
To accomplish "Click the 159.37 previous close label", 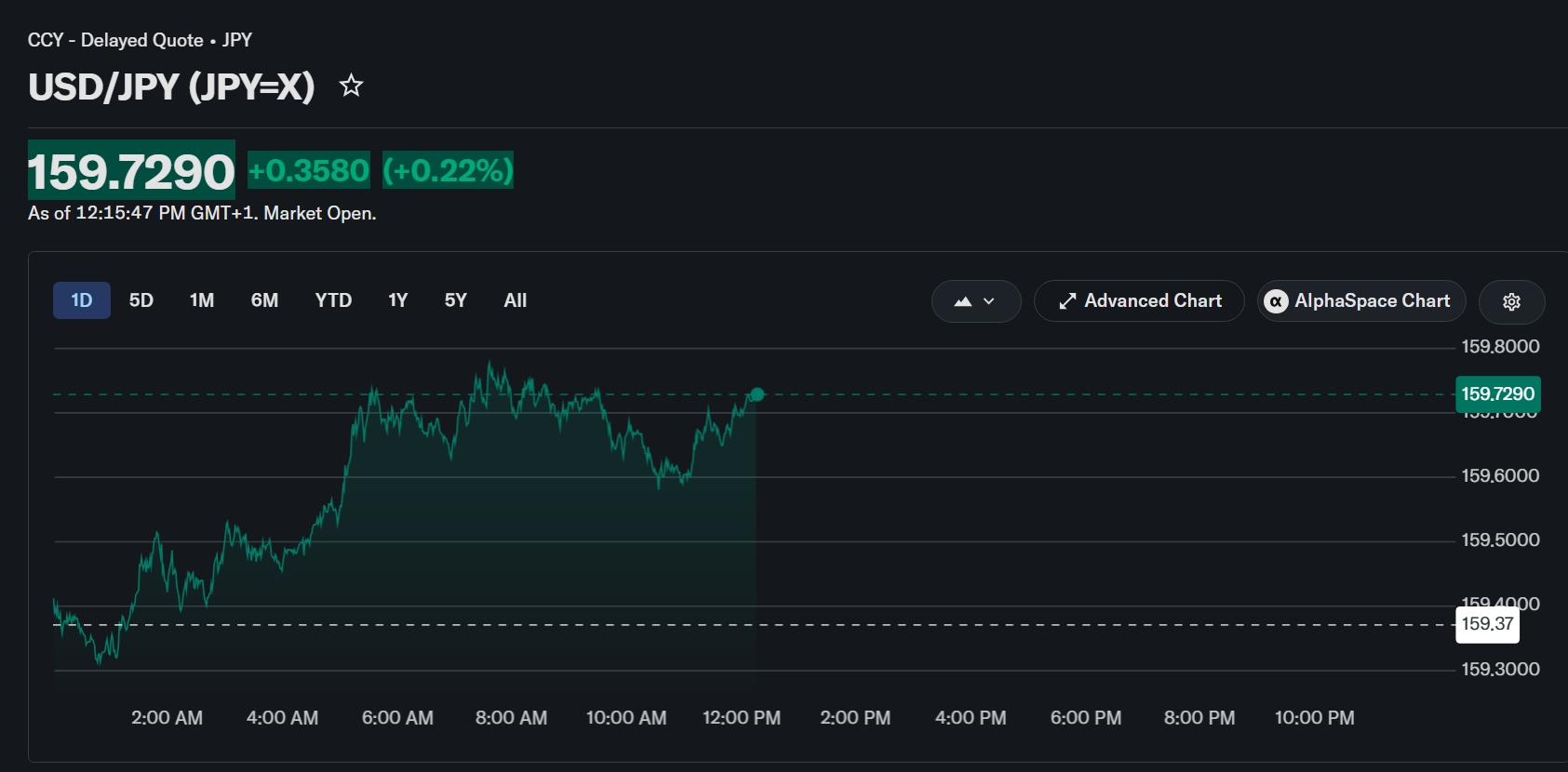I will click(x=1487, y=624).
